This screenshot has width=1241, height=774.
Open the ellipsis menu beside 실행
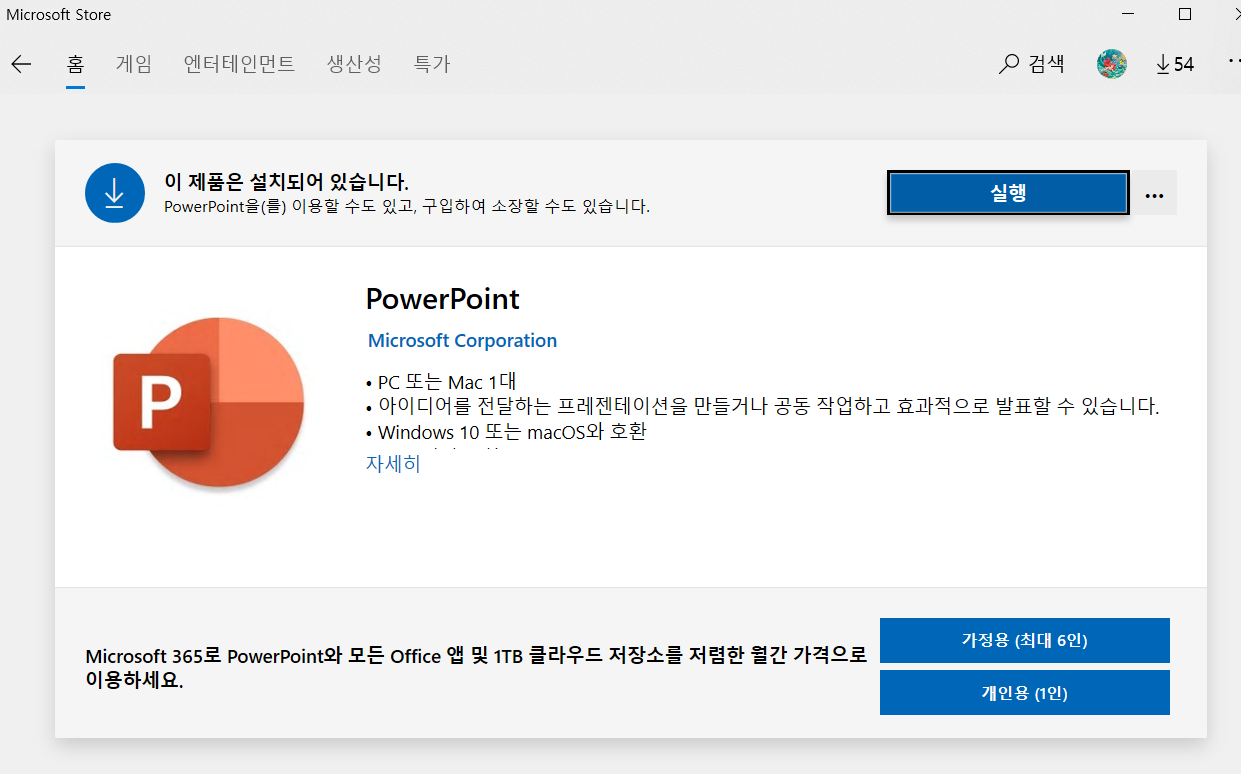[1154, 194]
